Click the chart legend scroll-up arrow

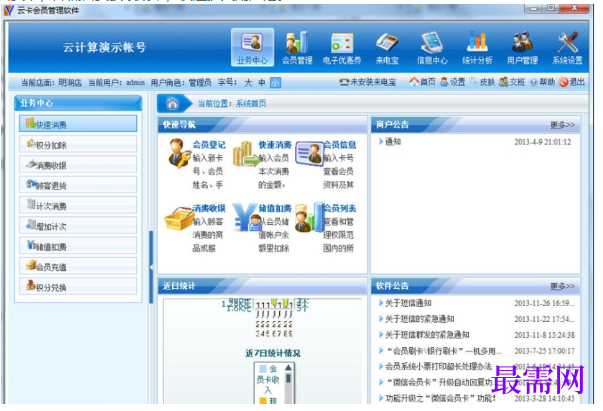[288, 368]
